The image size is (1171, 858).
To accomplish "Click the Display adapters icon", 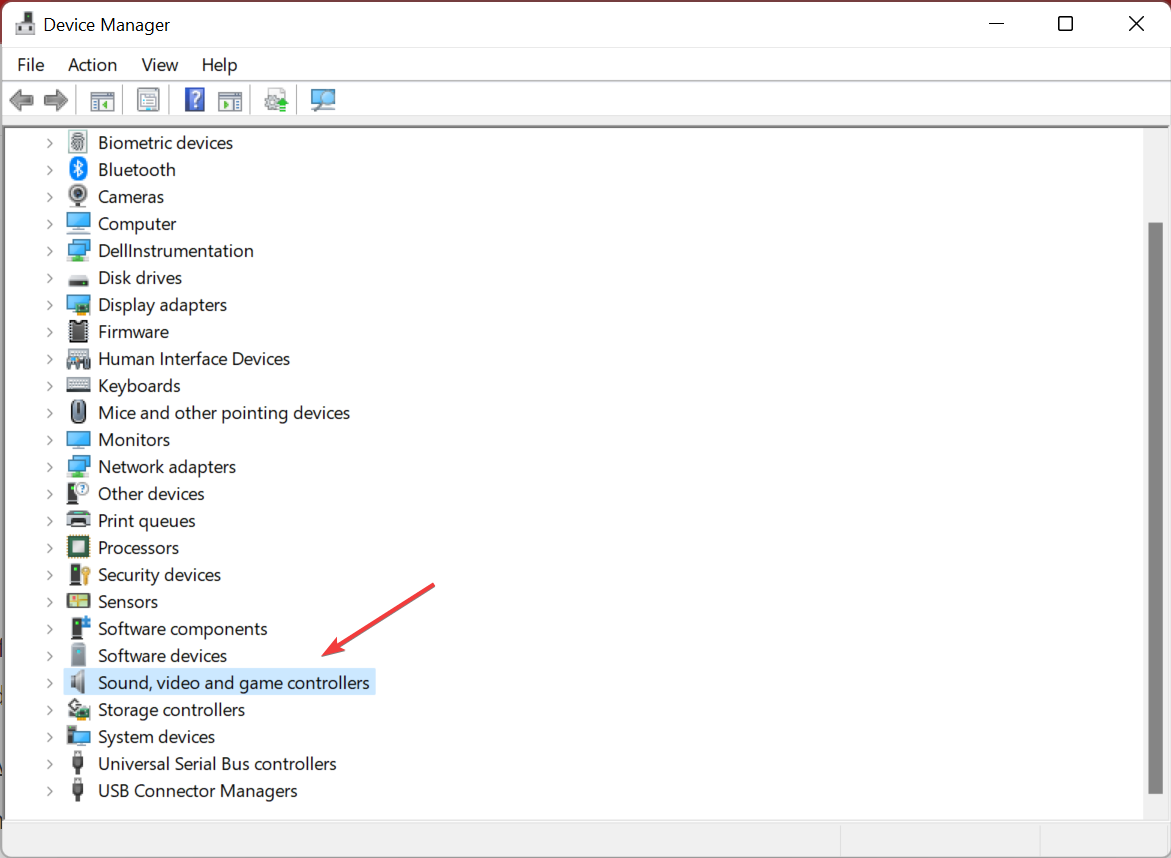I will pos(78,305).
